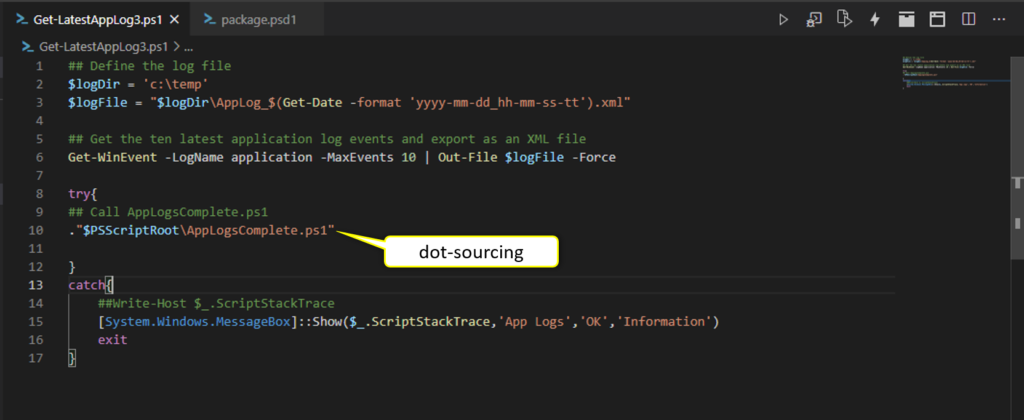Image resolution: width=1024 pixels, height=420 pixels.
Task: Click the 'exit' keyword on line 16
Action: coord(112,340)
